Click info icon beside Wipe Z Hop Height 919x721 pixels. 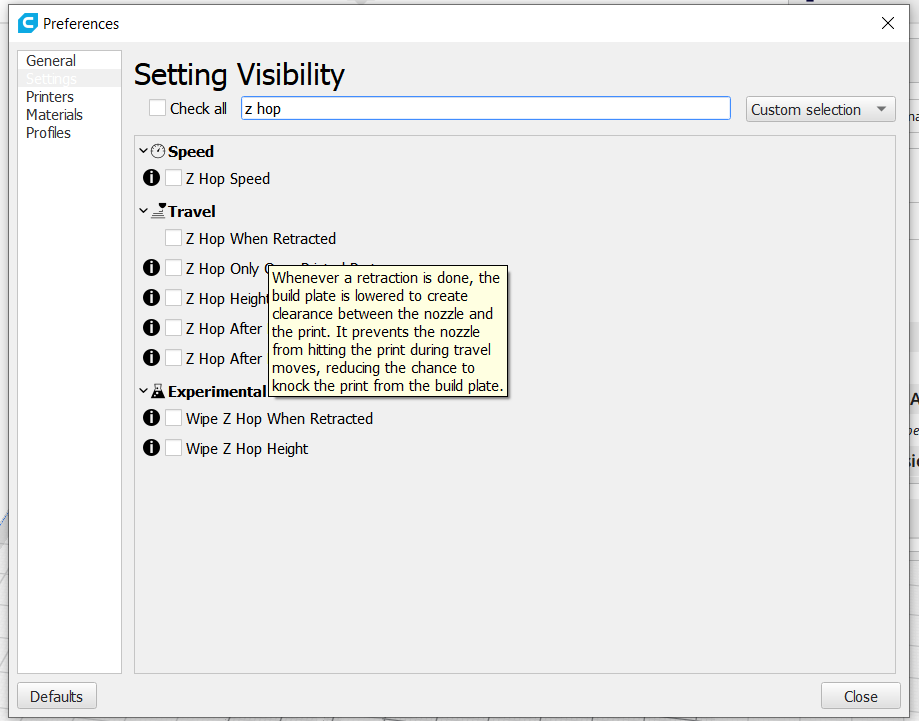coord(151,448)
